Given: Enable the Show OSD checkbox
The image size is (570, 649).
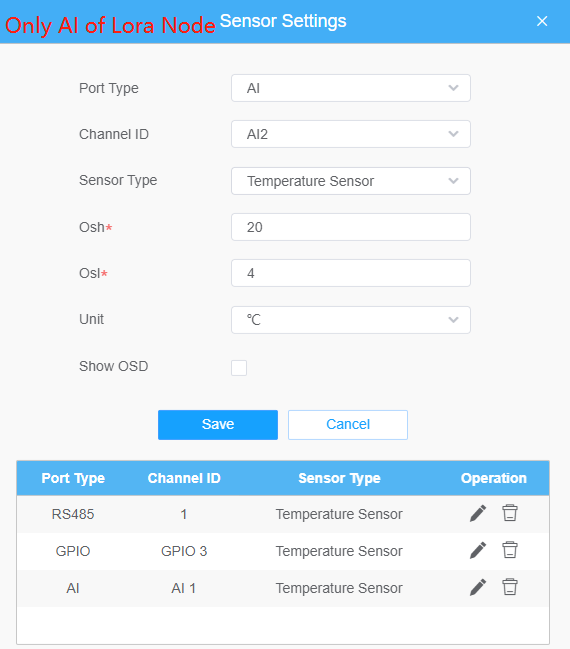Looking at the screenshot, I should coord(239,368).
